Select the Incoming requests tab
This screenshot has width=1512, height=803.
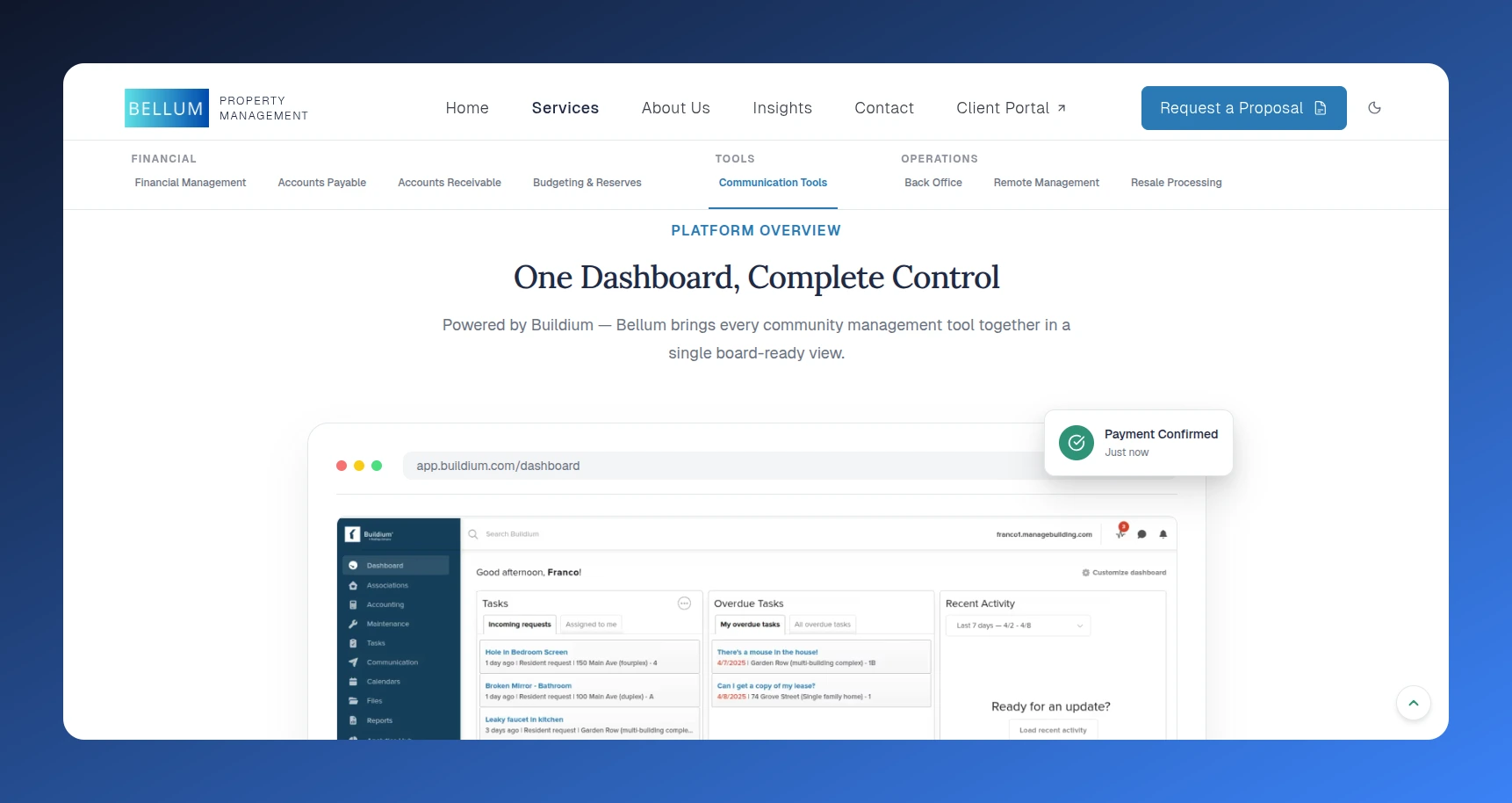point(520,625)
